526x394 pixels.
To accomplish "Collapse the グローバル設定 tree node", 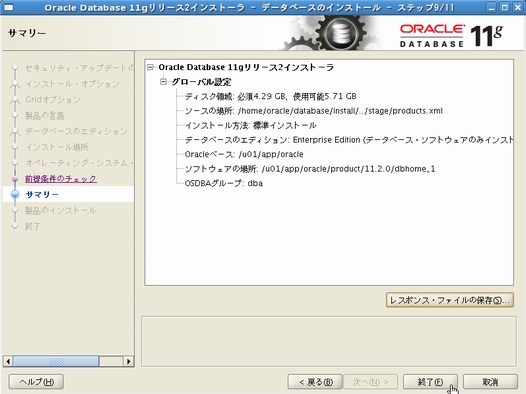I will 163,82.
